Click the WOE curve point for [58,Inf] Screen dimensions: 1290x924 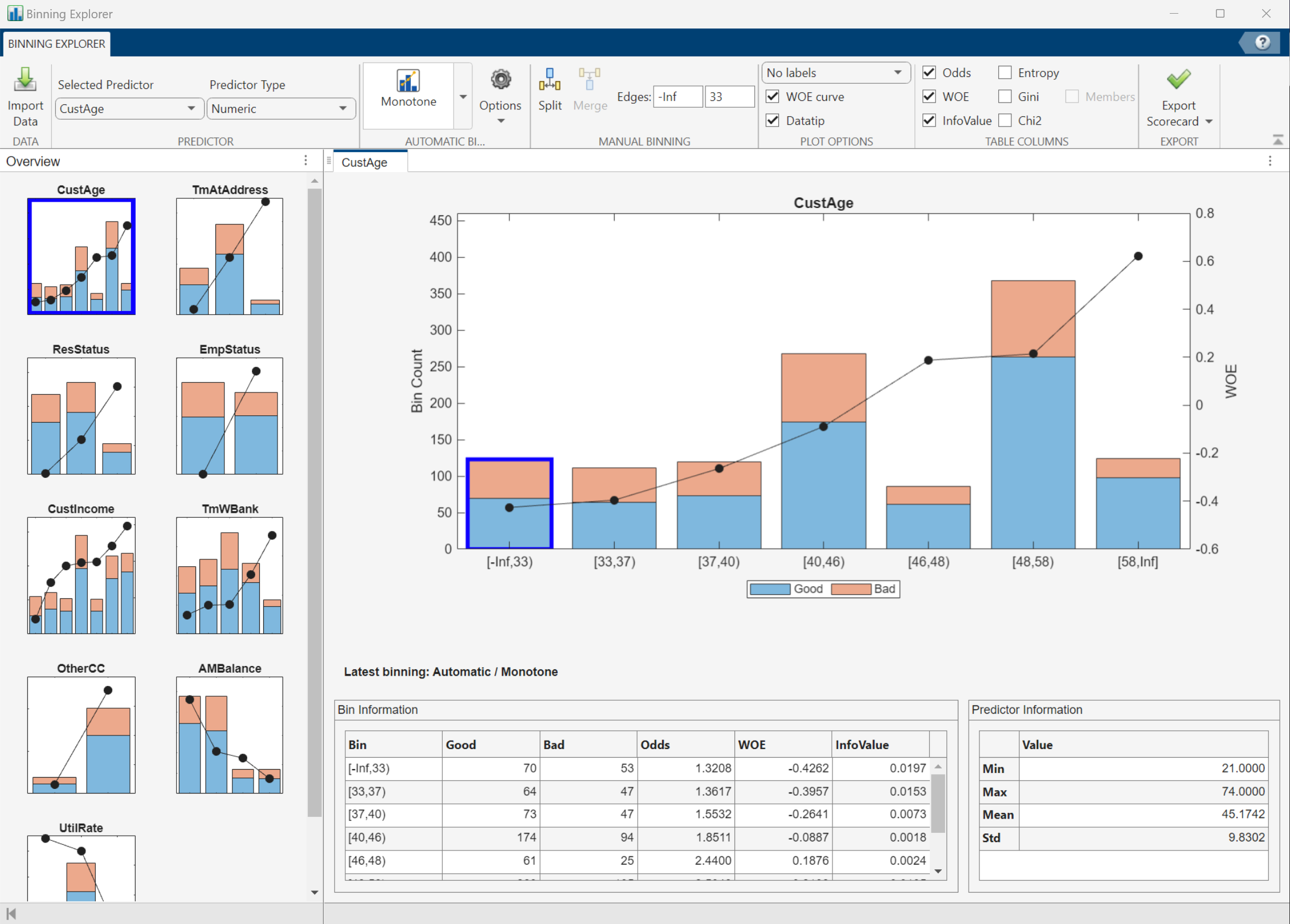pyautogui.click(x=1138, y=256)
